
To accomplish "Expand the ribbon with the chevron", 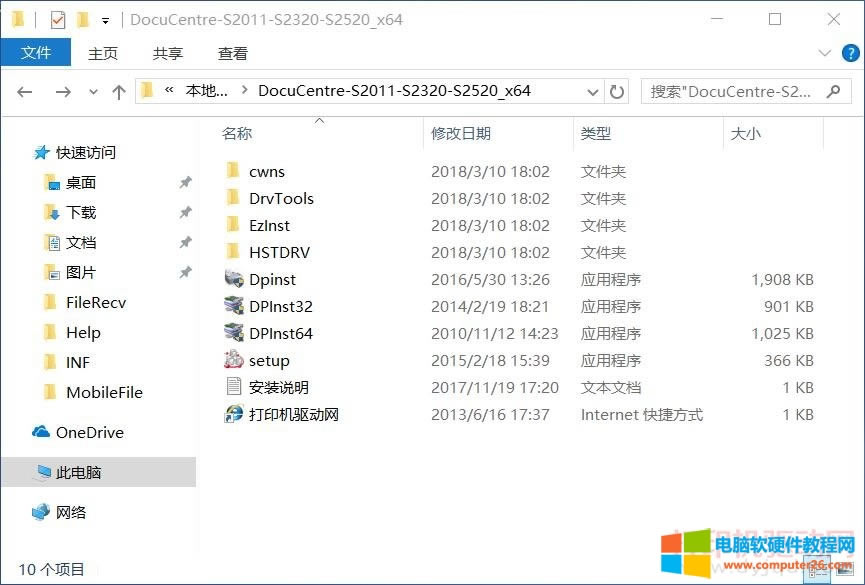I will [x=825, y=54].
